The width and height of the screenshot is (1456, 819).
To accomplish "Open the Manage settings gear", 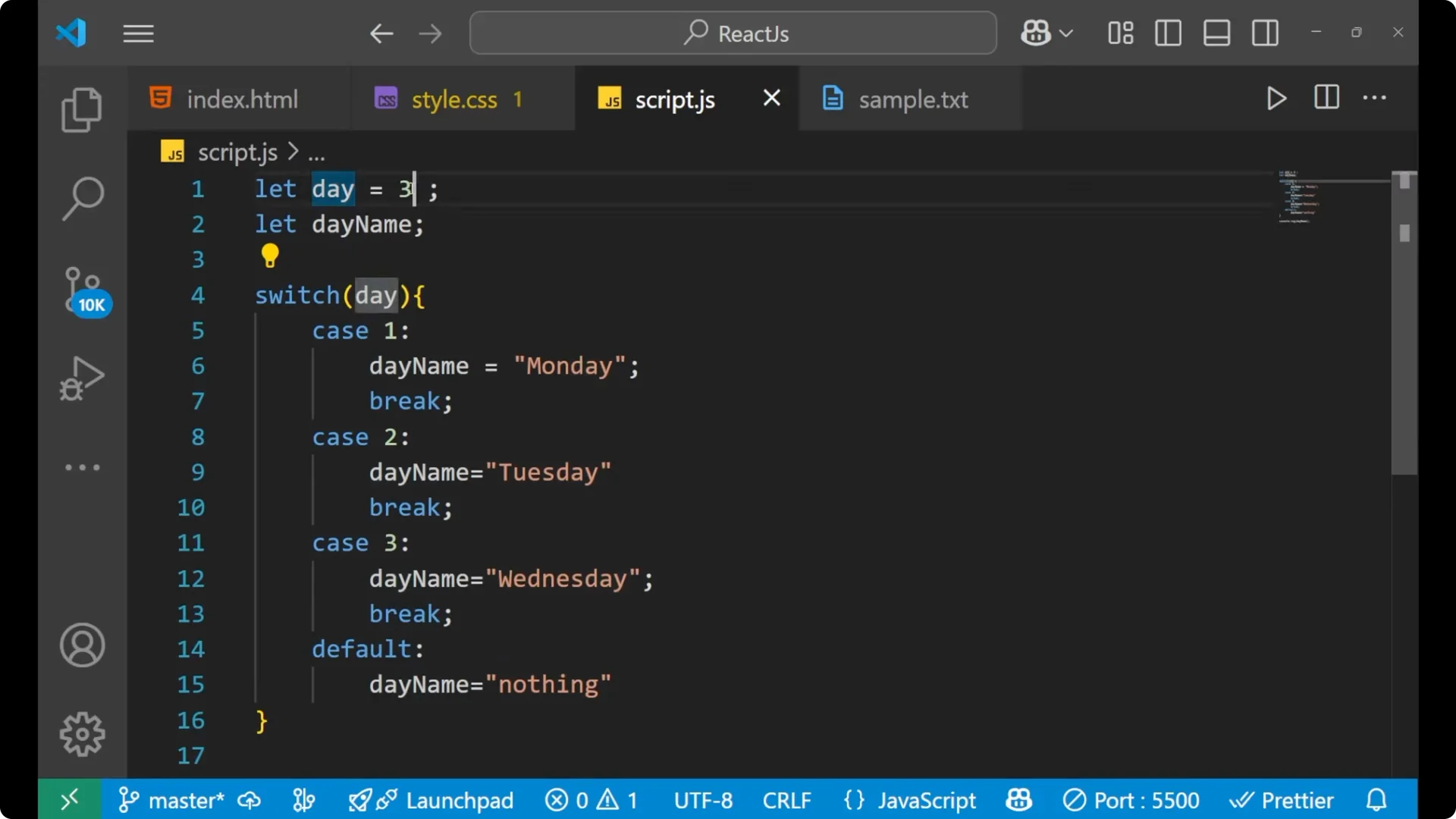I will pyautogui.click(x=82, y=733).
